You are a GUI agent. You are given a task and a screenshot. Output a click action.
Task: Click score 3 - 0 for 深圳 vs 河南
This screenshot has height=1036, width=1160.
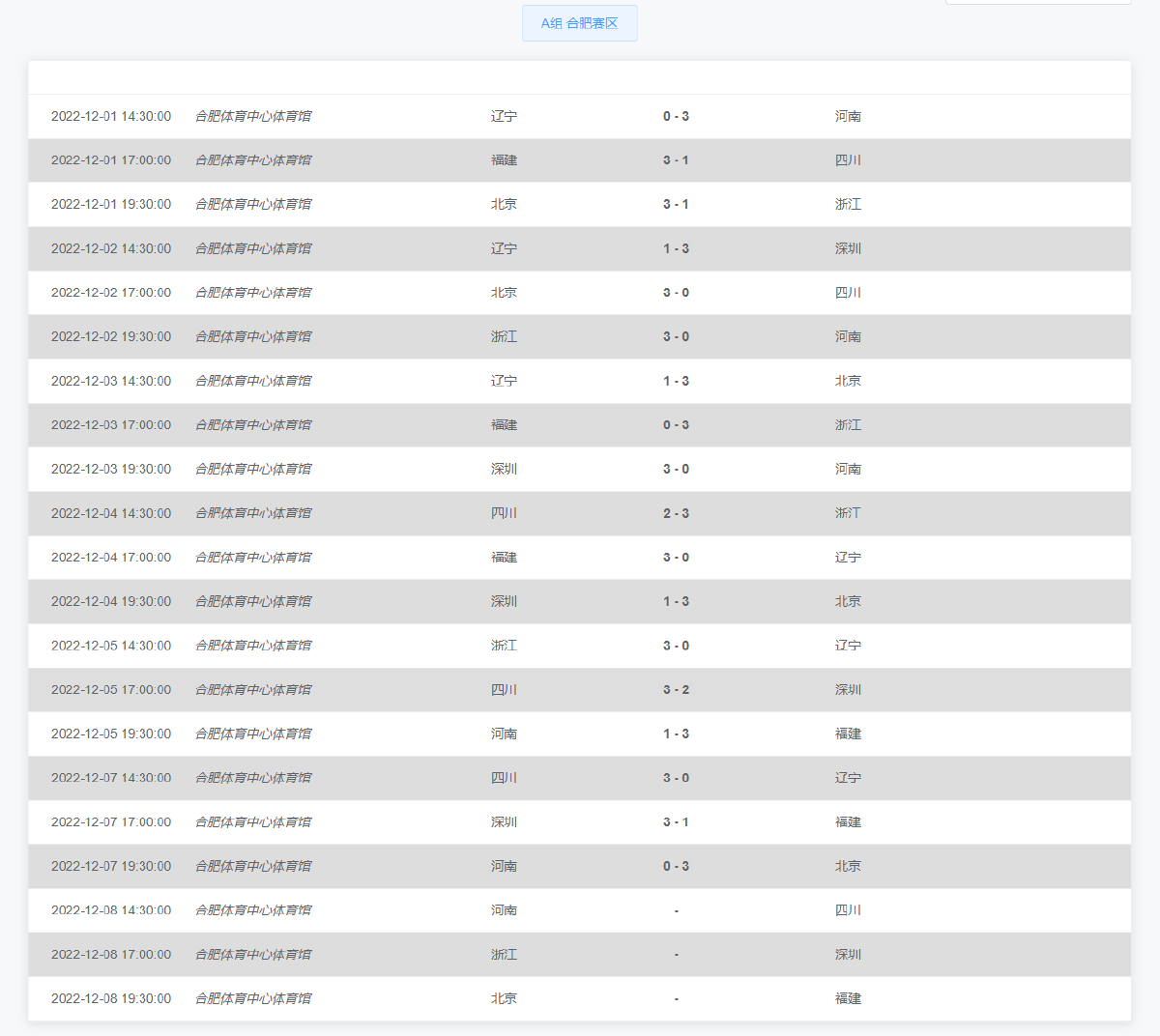tap(676, 469)
